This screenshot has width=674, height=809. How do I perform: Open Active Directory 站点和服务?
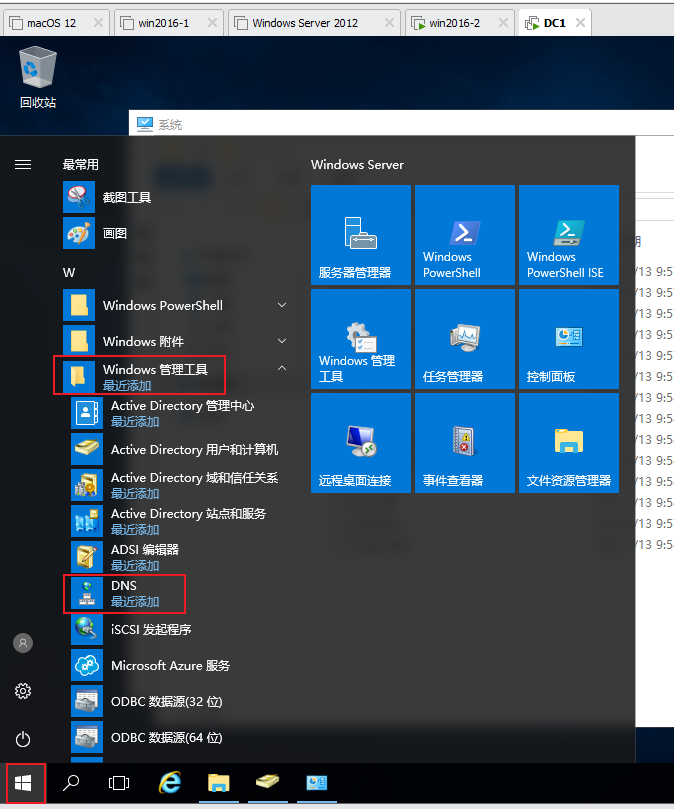coord(179,521)
